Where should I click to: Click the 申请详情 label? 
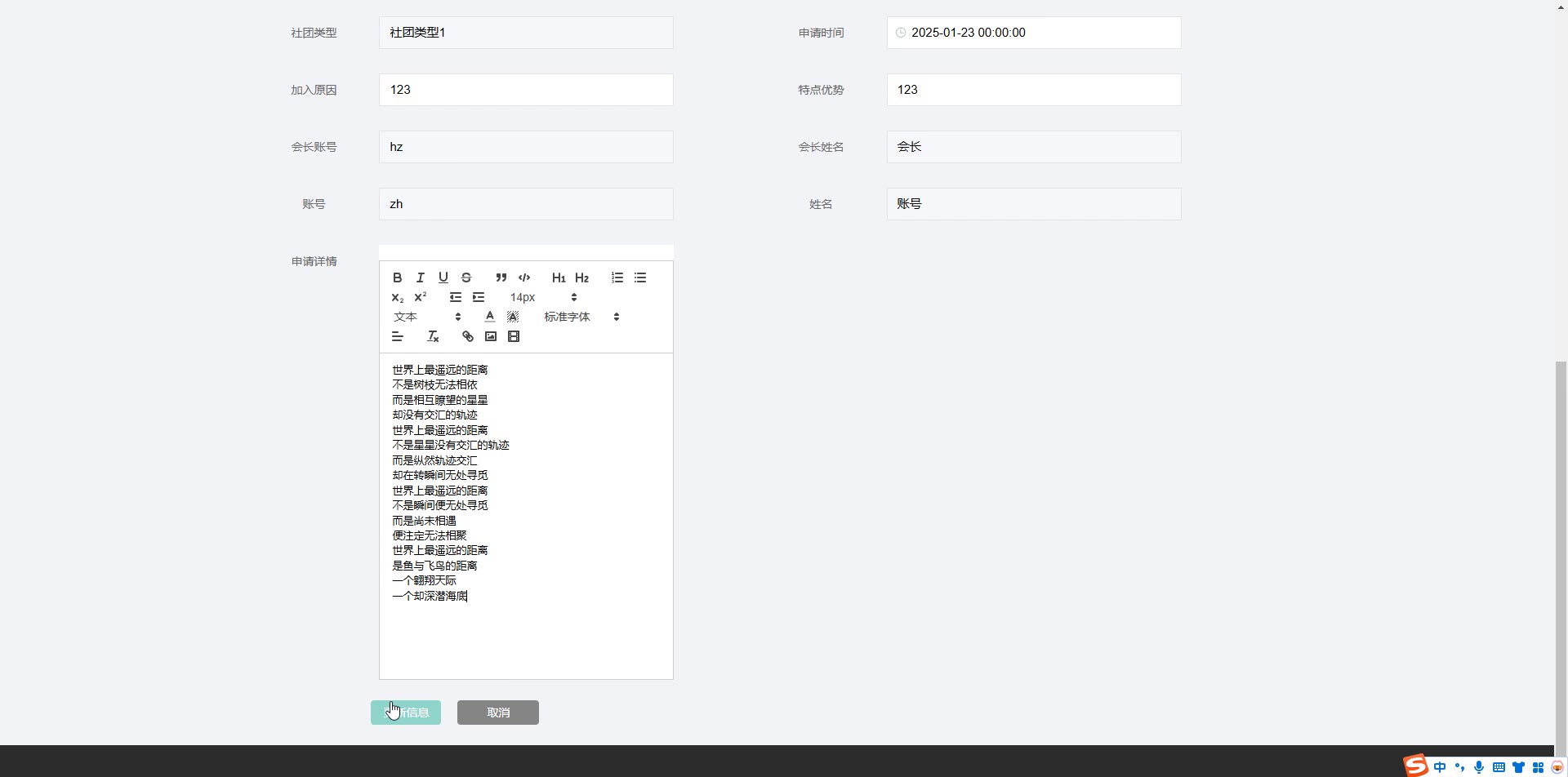314,261
